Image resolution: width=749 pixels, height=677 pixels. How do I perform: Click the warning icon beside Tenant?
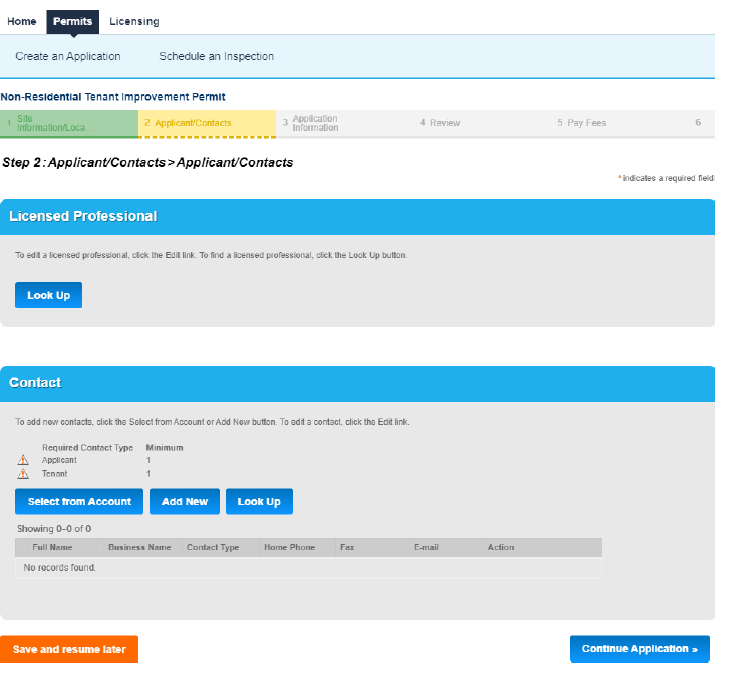[x=23, y=474]
